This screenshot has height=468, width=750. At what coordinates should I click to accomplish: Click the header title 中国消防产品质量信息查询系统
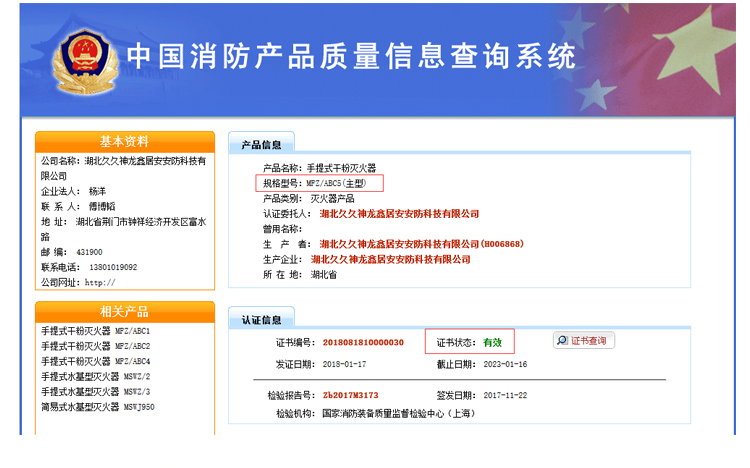[x=351, y=56]
